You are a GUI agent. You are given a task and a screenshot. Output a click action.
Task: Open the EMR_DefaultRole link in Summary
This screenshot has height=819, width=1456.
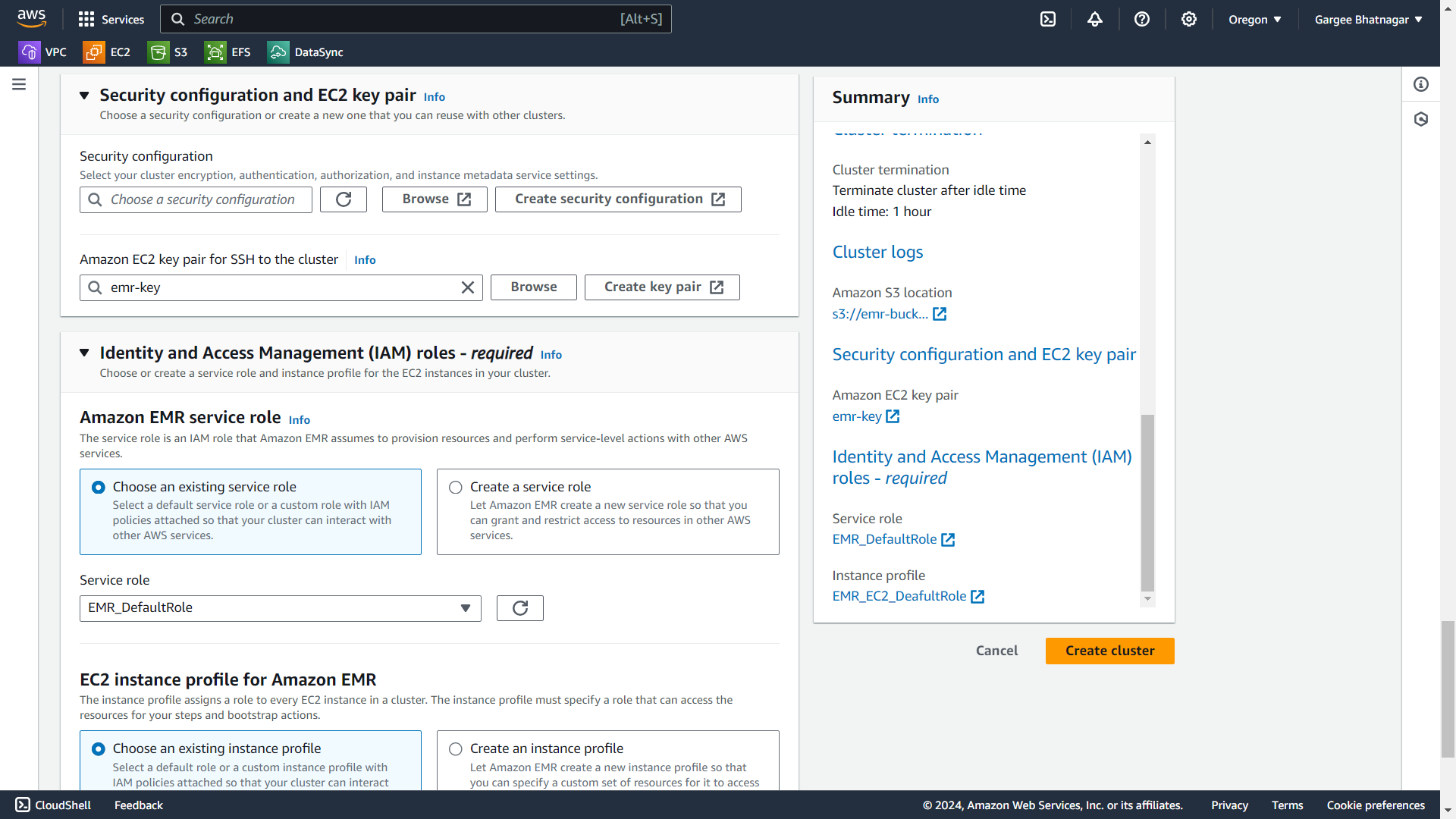[x=884, y=539]
